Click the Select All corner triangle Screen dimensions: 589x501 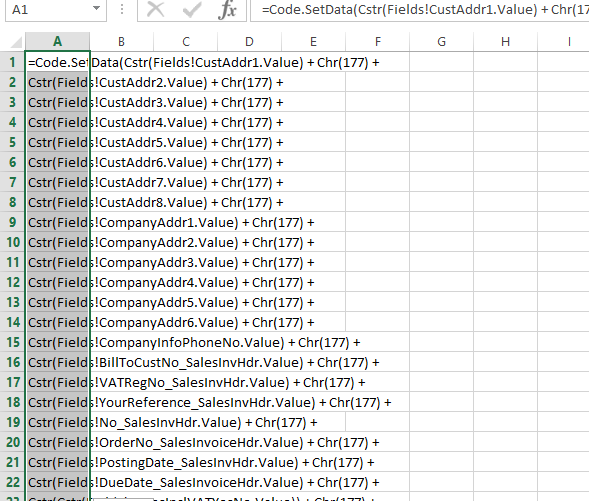tap(16, 42)
